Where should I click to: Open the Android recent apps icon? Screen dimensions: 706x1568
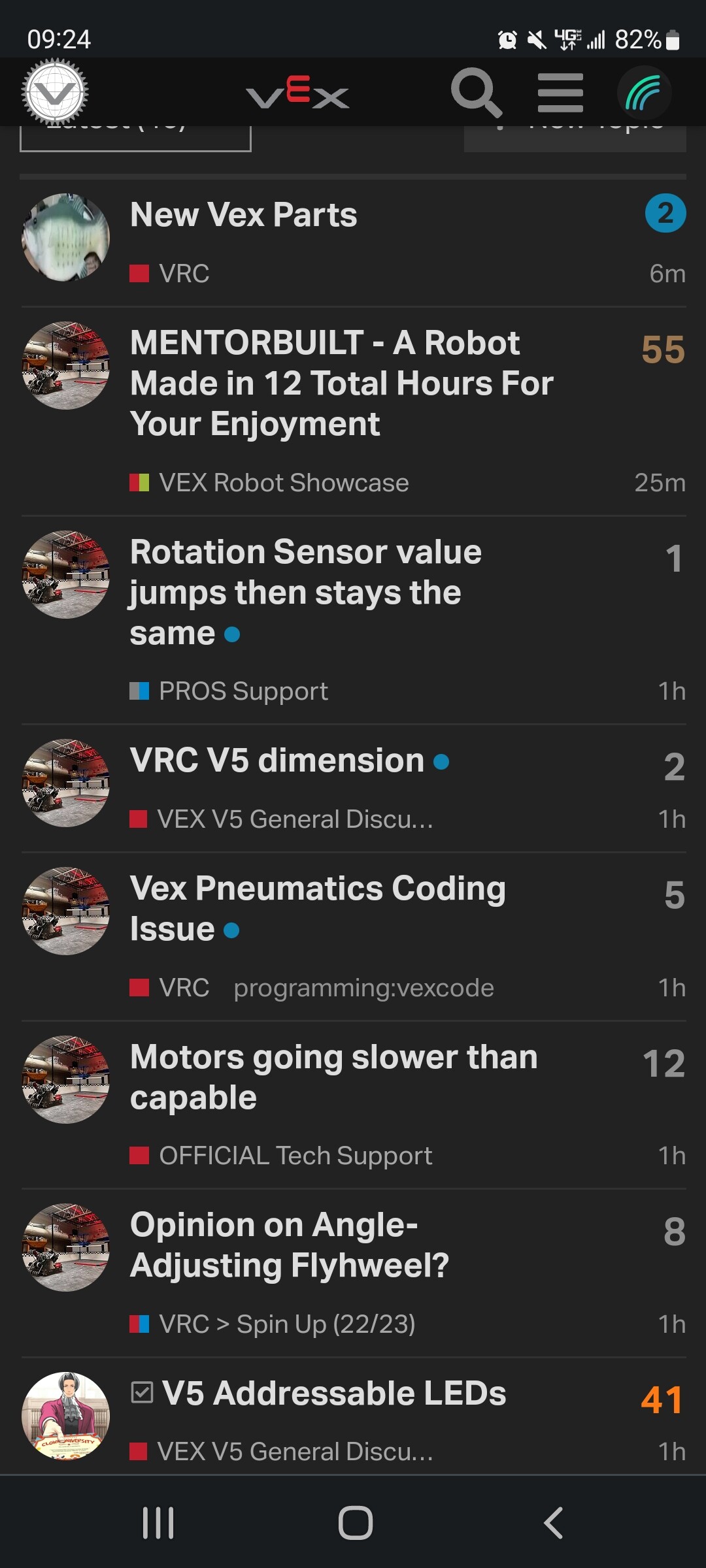click(158, 1523)
